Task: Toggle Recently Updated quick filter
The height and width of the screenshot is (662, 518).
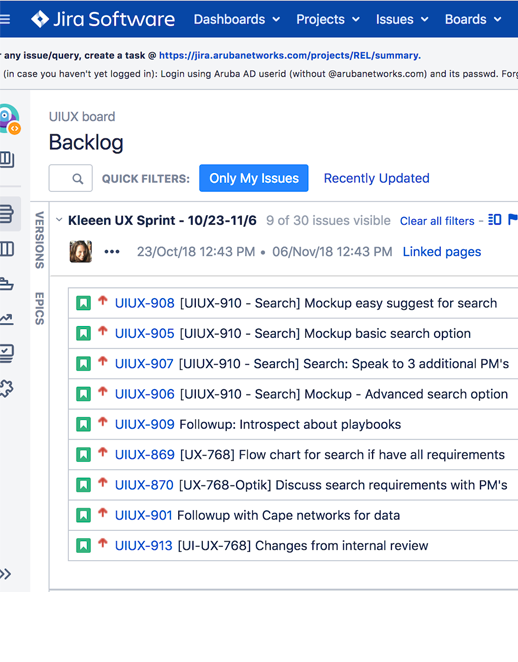Action: [377, 178]
